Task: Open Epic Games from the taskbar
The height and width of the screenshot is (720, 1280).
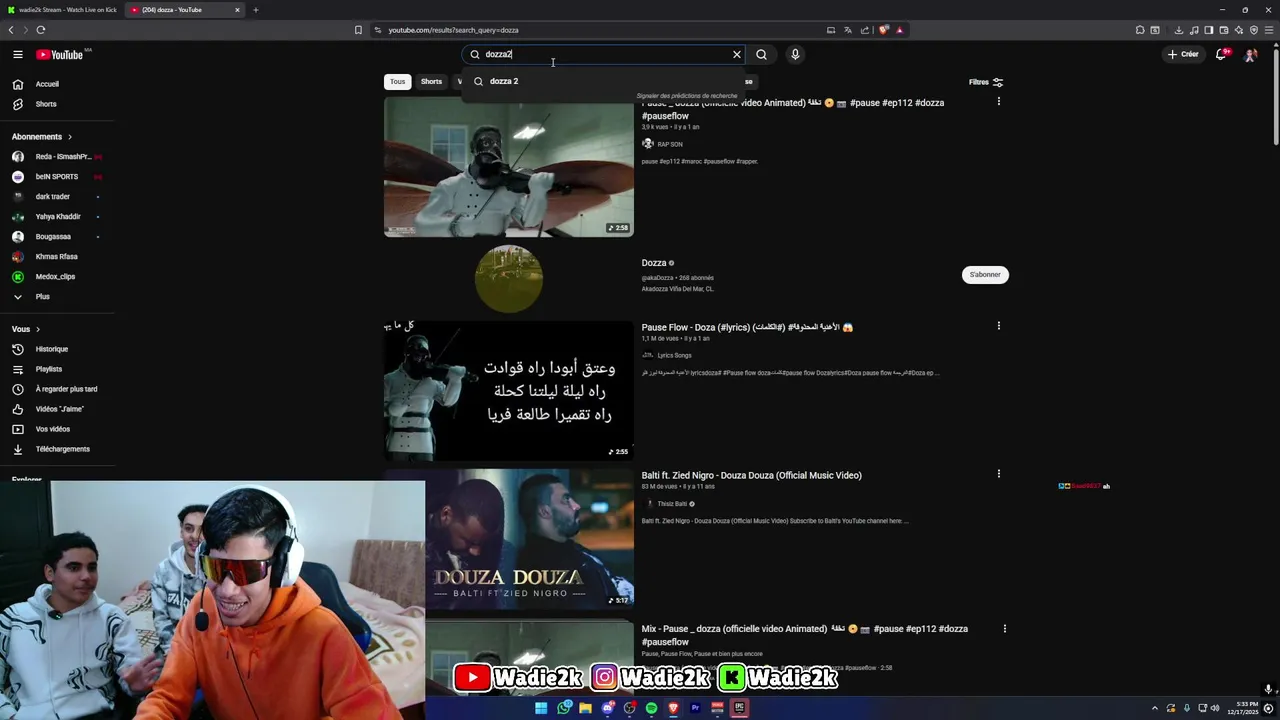Action: [x=739, y=708]
